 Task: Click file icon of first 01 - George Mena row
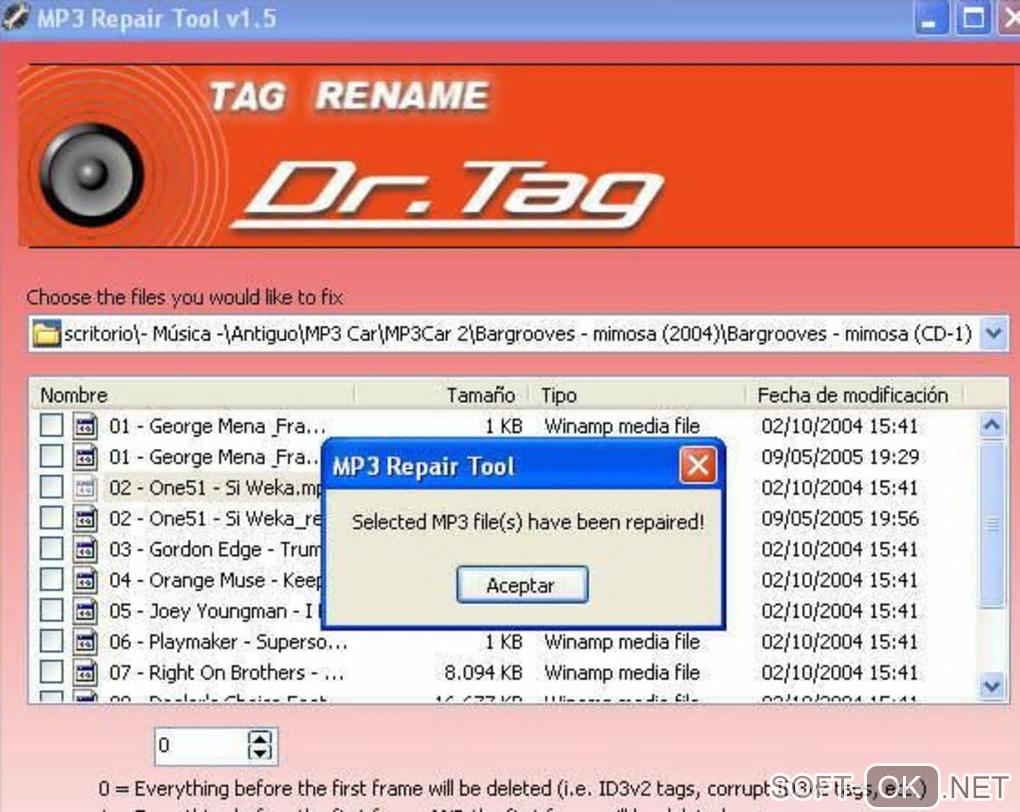[x=85, y=426]
